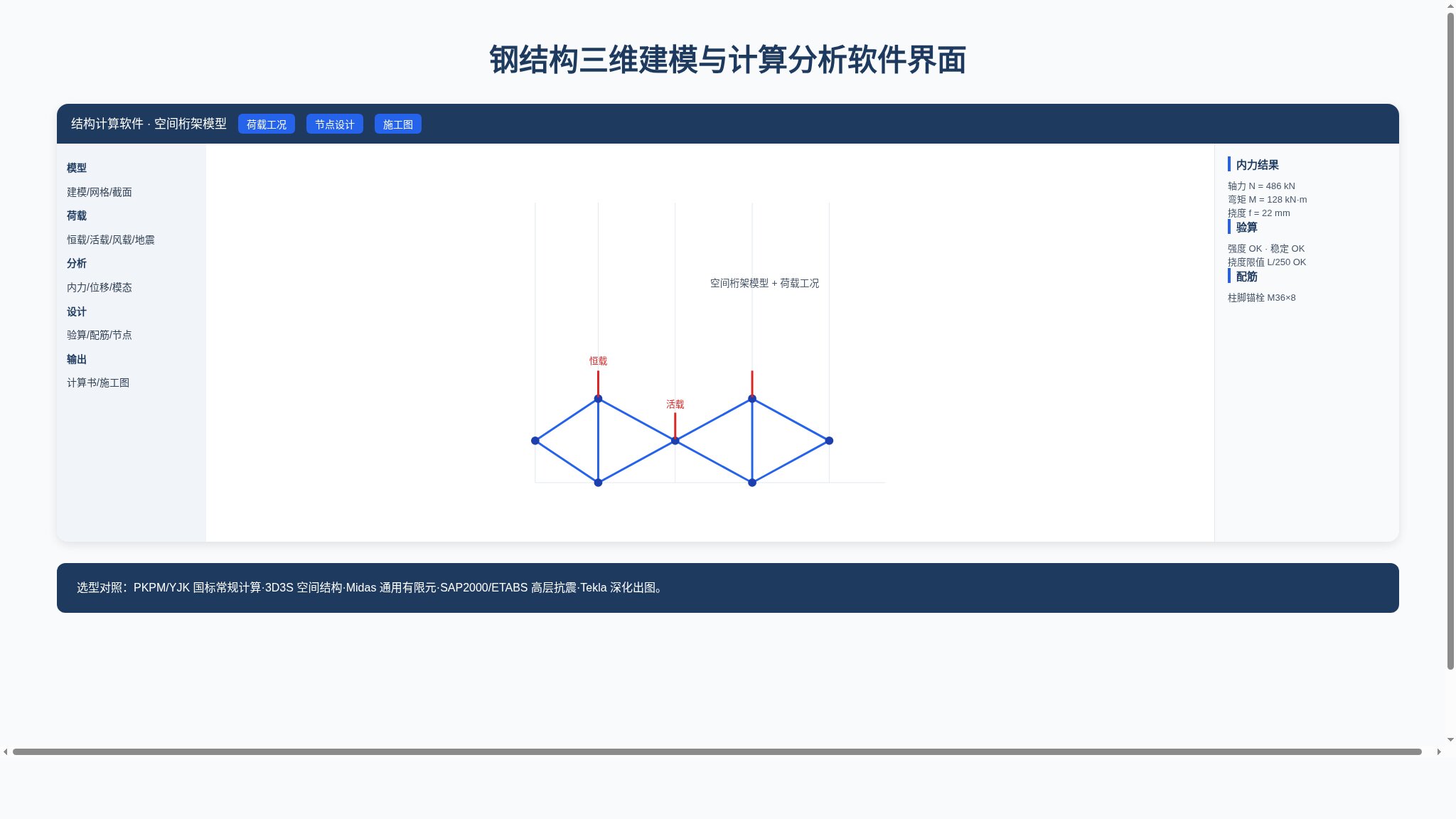This screenshot has height=819, width=1456.
Task: Click the header title 结构计算软件 · 空间桁架模型
Action: (149, 124)
